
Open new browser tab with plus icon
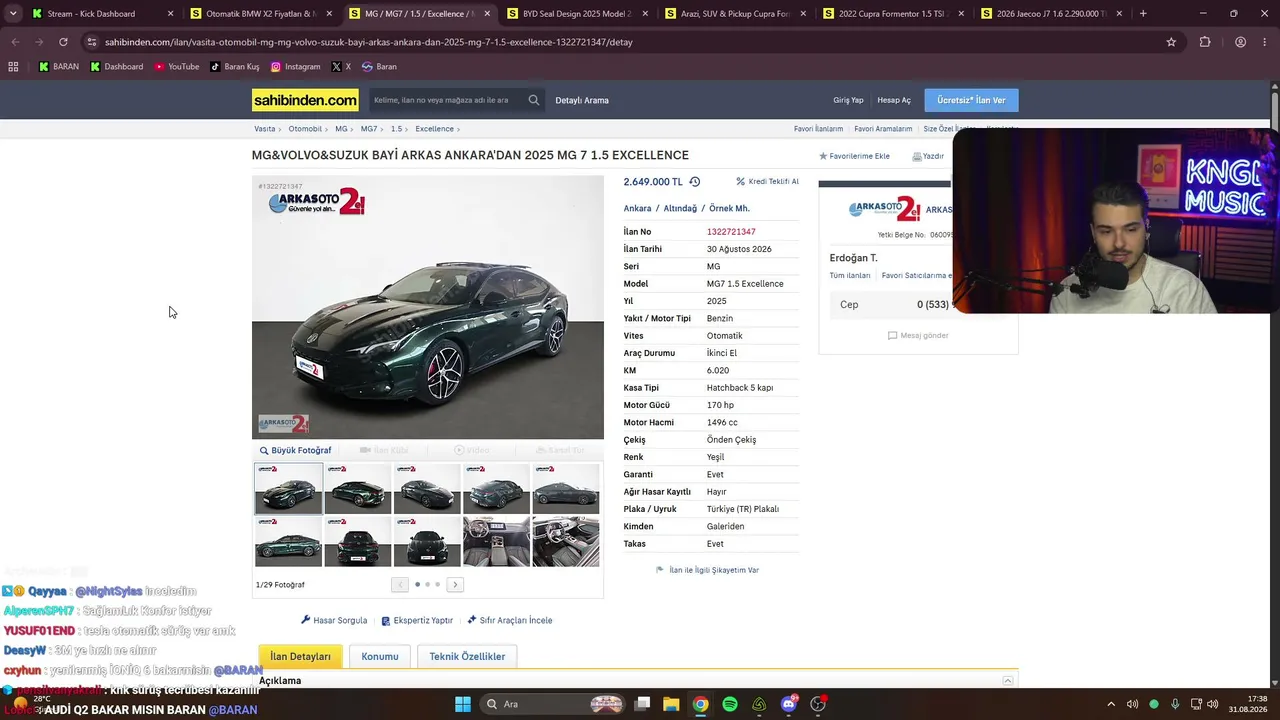(1143, 14)
